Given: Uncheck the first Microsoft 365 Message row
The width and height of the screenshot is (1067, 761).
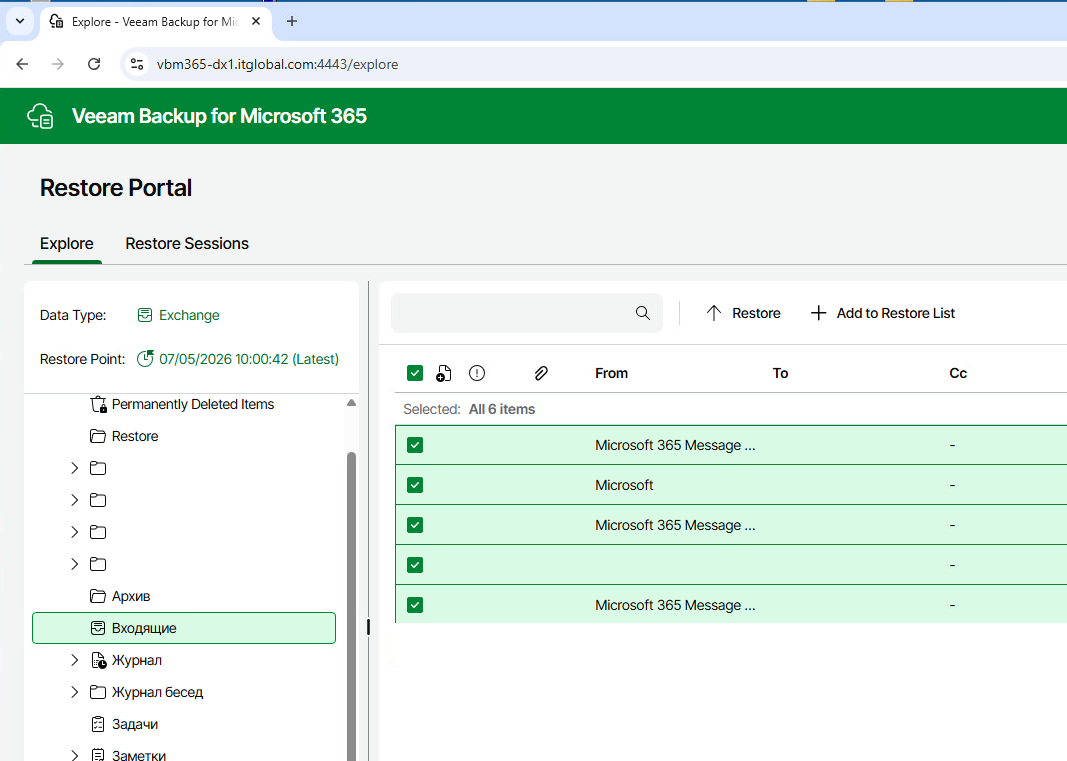Looking at the screenshot, I should [415, 445].
